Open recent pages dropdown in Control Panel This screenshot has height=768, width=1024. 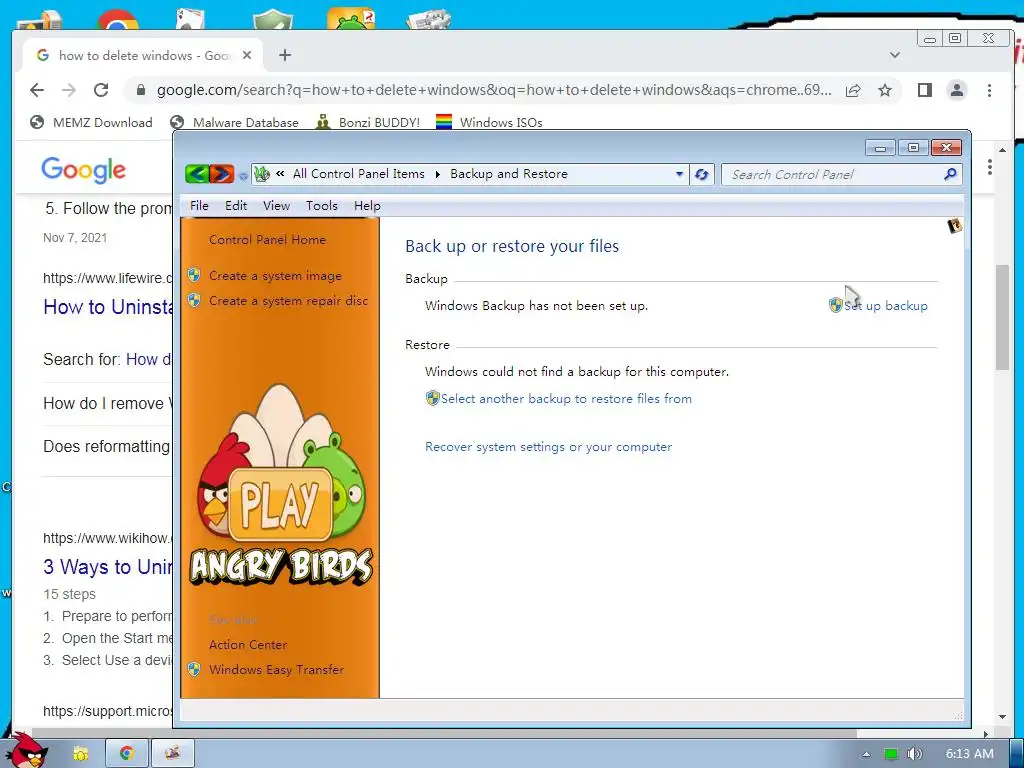pos(243,176)
